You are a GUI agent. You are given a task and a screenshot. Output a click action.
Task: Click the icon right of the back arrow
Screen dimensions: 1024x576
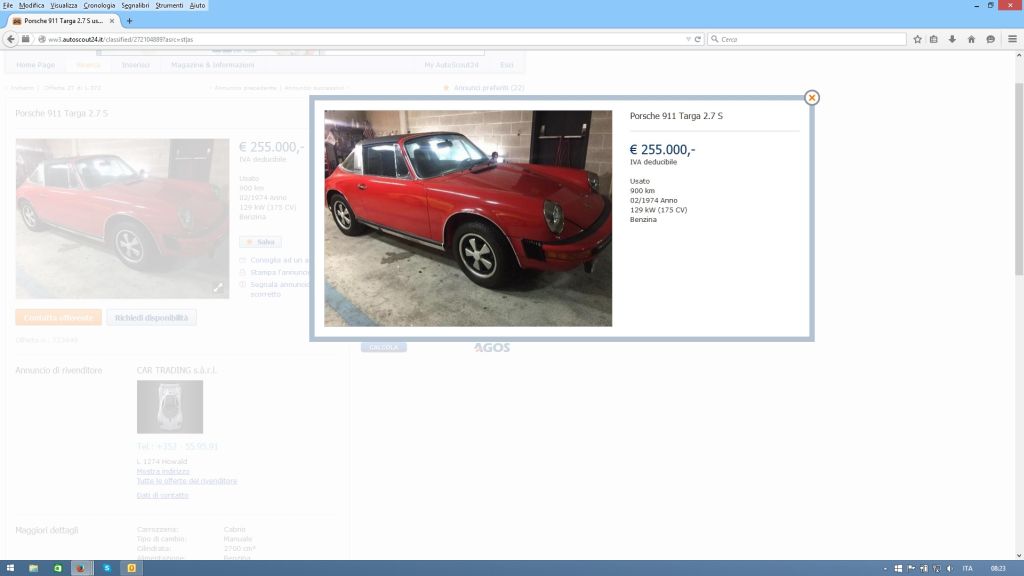pyautogui.click(x=25, y=39)
